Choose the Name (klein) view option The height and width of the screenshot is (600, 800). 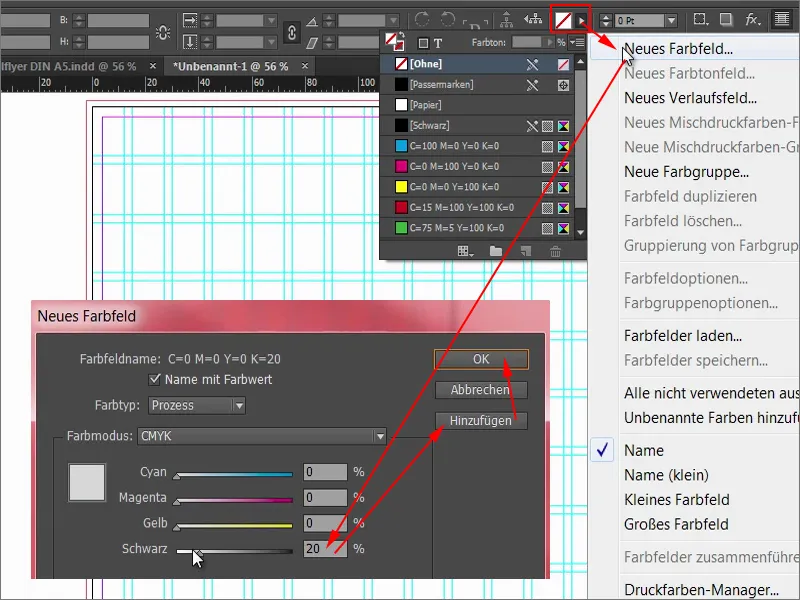666,475
